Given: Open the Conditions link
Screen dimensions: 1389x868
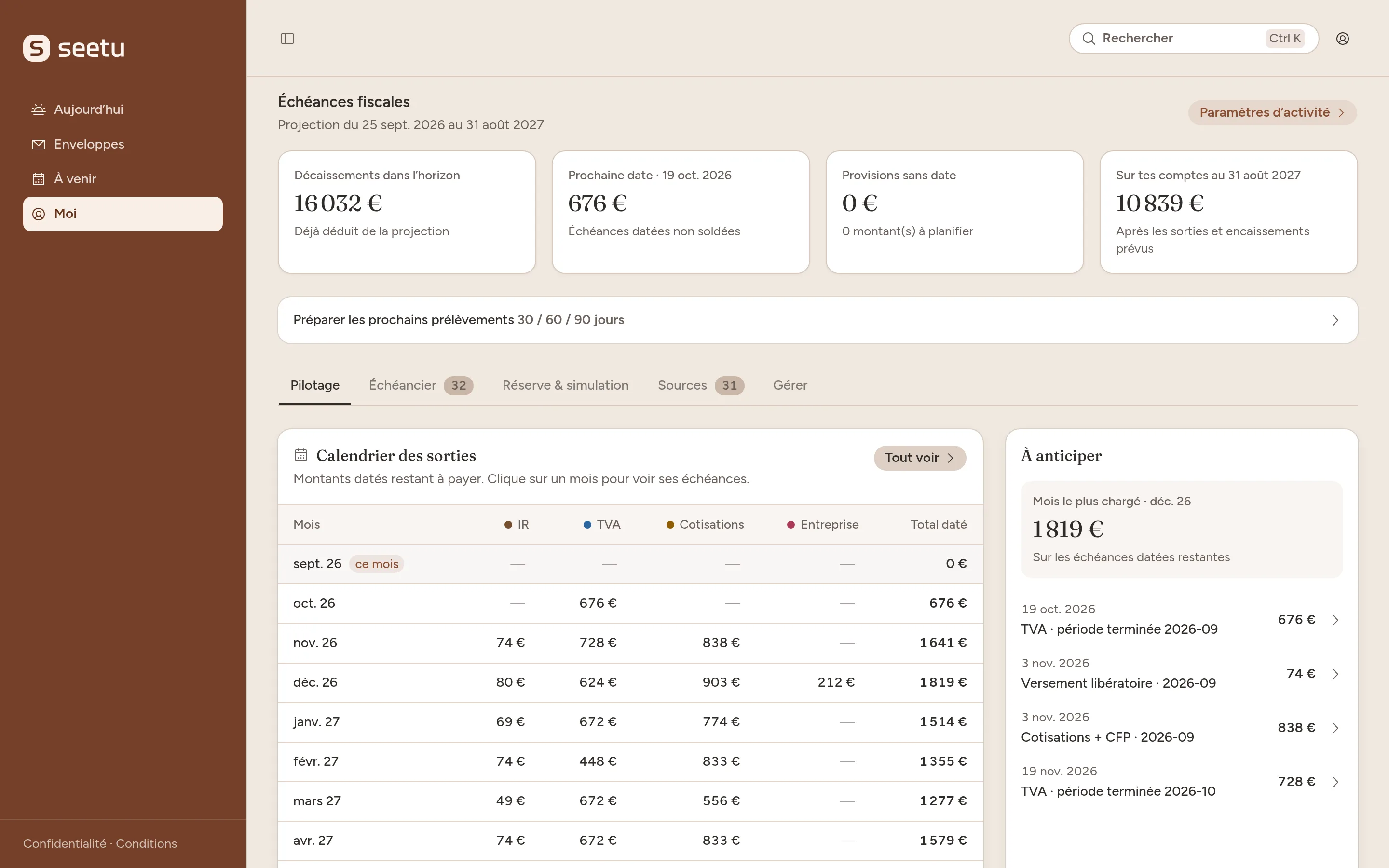Looking at the screenshot, I should pos(146,843).
